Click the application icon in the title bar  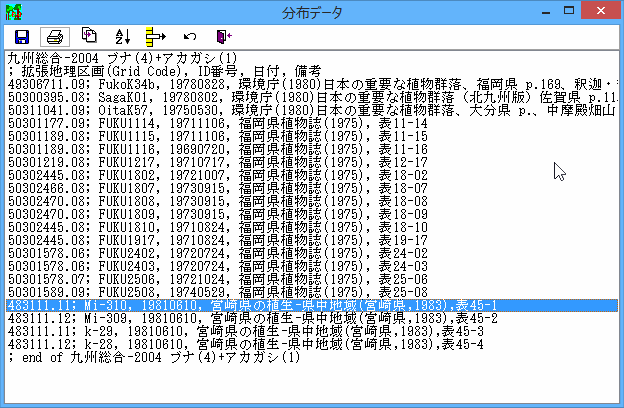(14, 12)
